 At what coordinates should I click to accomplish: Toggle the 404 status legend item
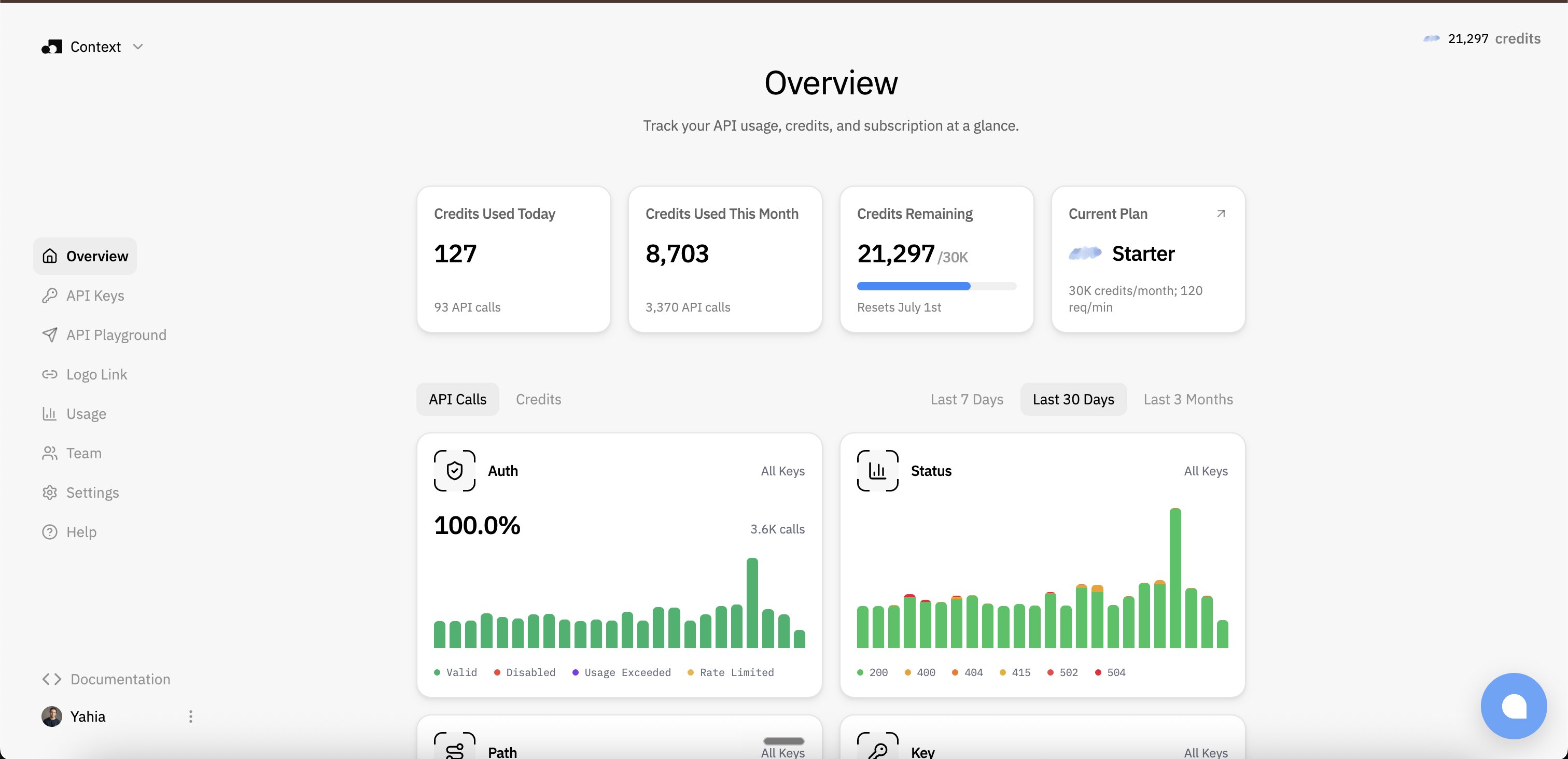pos(967,672)
